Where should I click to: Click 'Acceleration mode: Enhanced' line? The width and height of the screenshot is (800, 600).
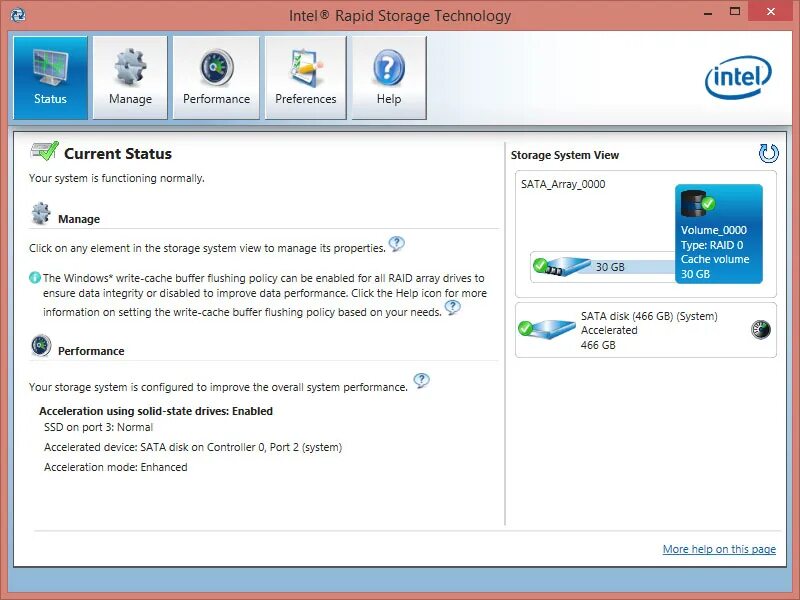pos(115,467)
